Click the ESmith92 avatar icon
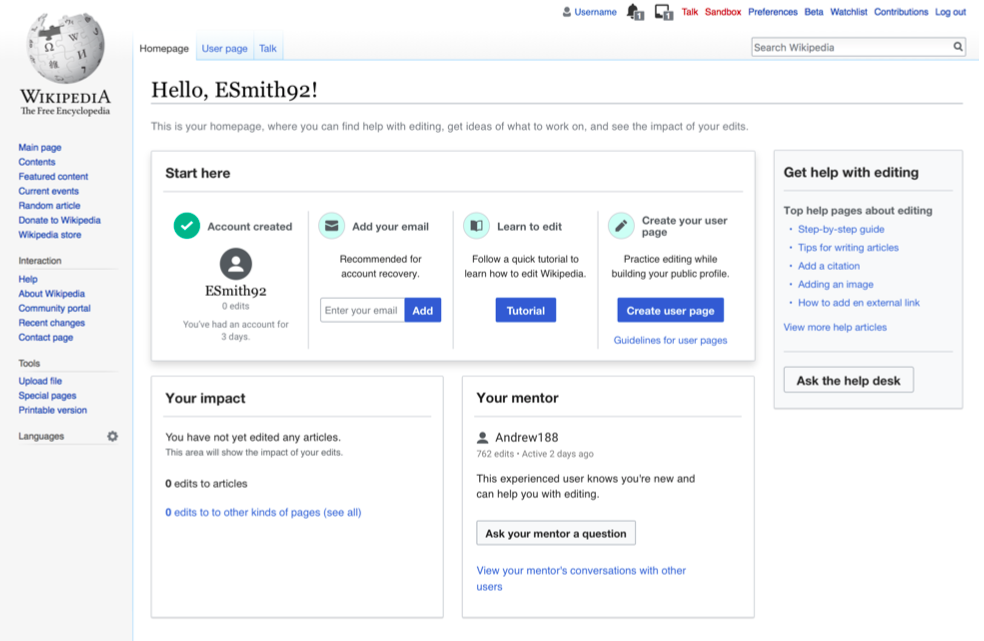This screenshot has height=641, width=984. pyautogui.click(x=236, y=264)
